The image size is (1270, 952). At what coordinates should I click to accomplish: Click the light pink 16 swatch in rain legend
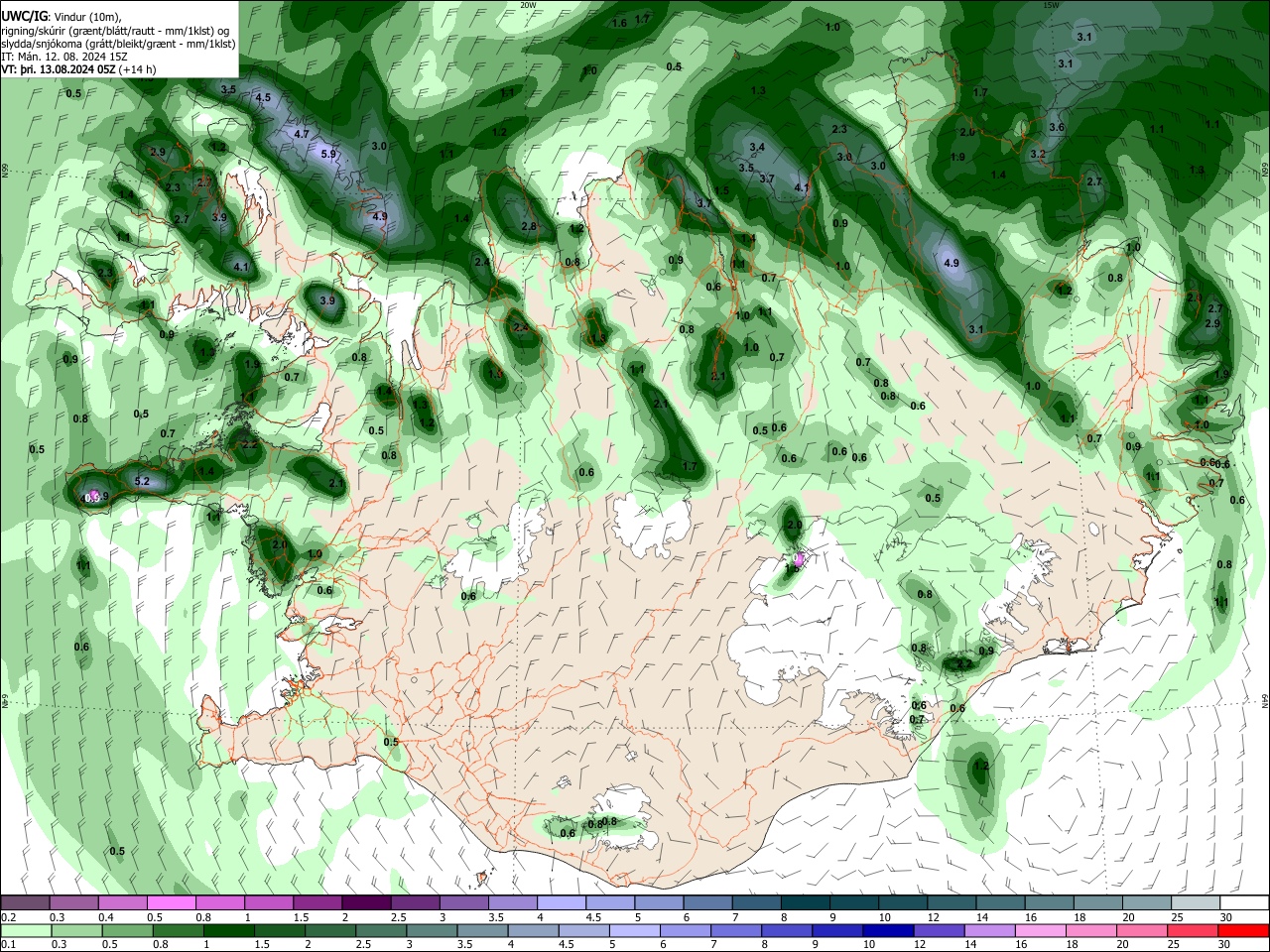coord(1040,931)
